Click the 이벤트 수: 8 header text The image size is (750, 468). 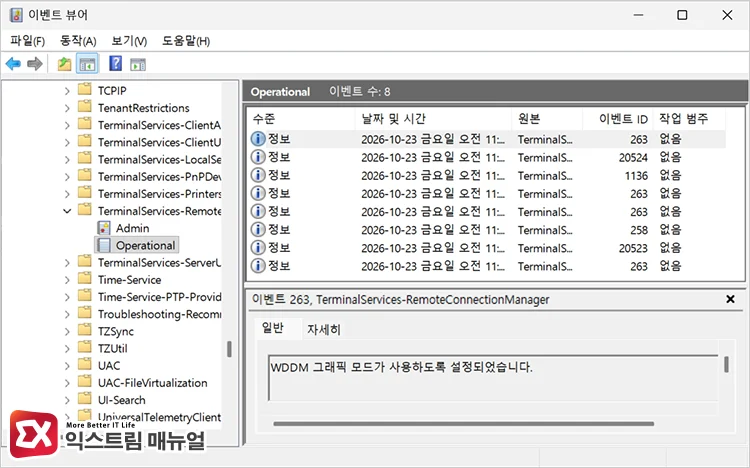click(x=359, y=91)
